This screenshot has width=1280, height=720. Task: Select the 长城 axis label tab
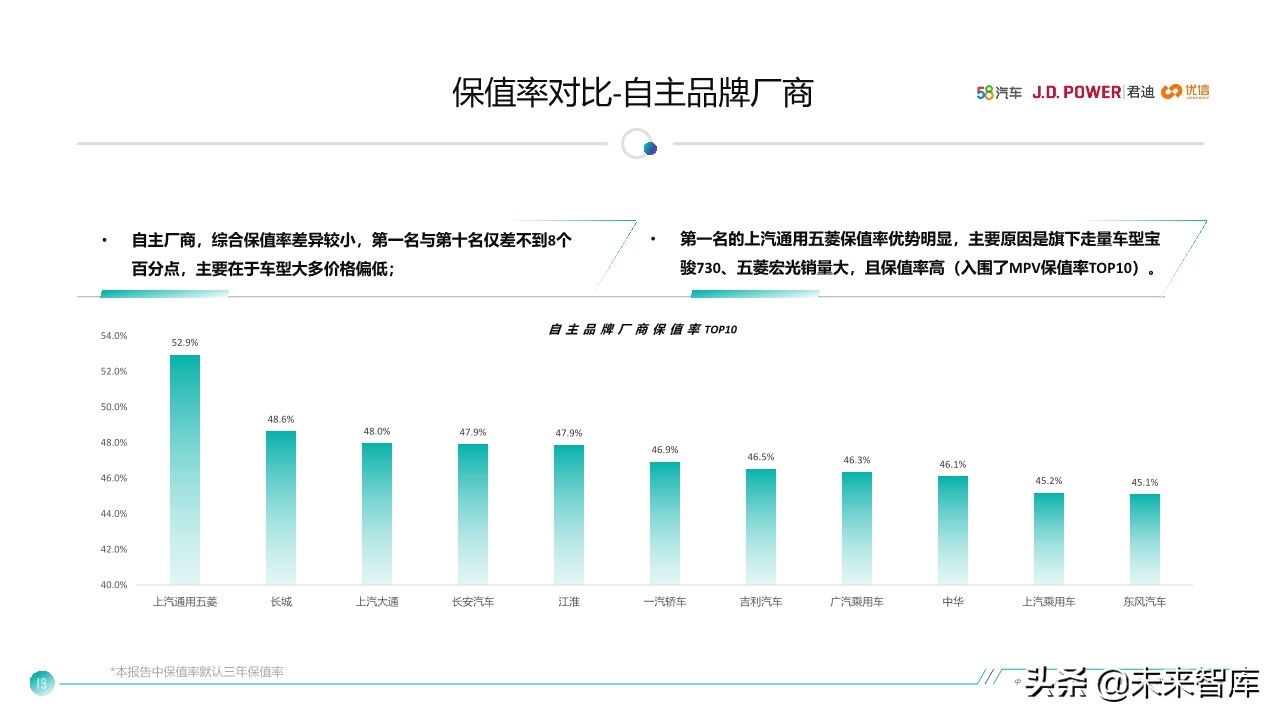281,601
